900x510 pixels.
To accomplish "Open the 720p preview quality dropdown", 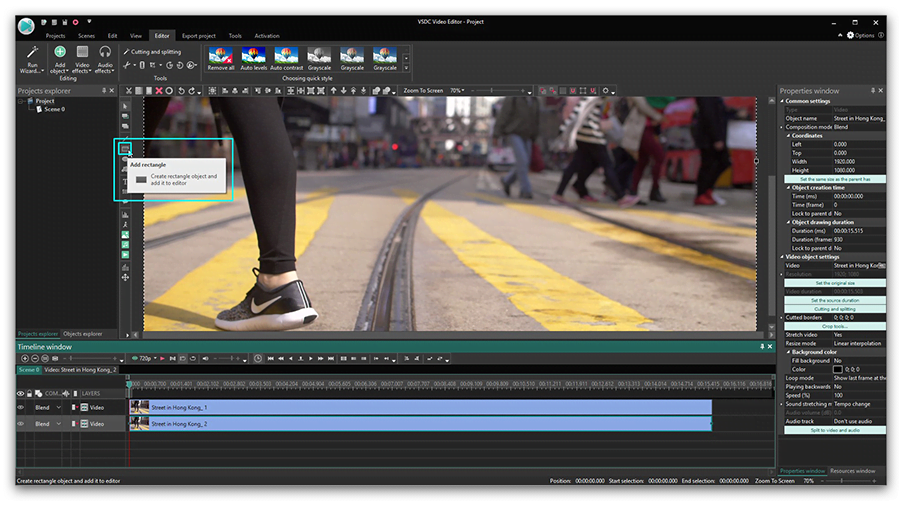I will tap(154, 359).
